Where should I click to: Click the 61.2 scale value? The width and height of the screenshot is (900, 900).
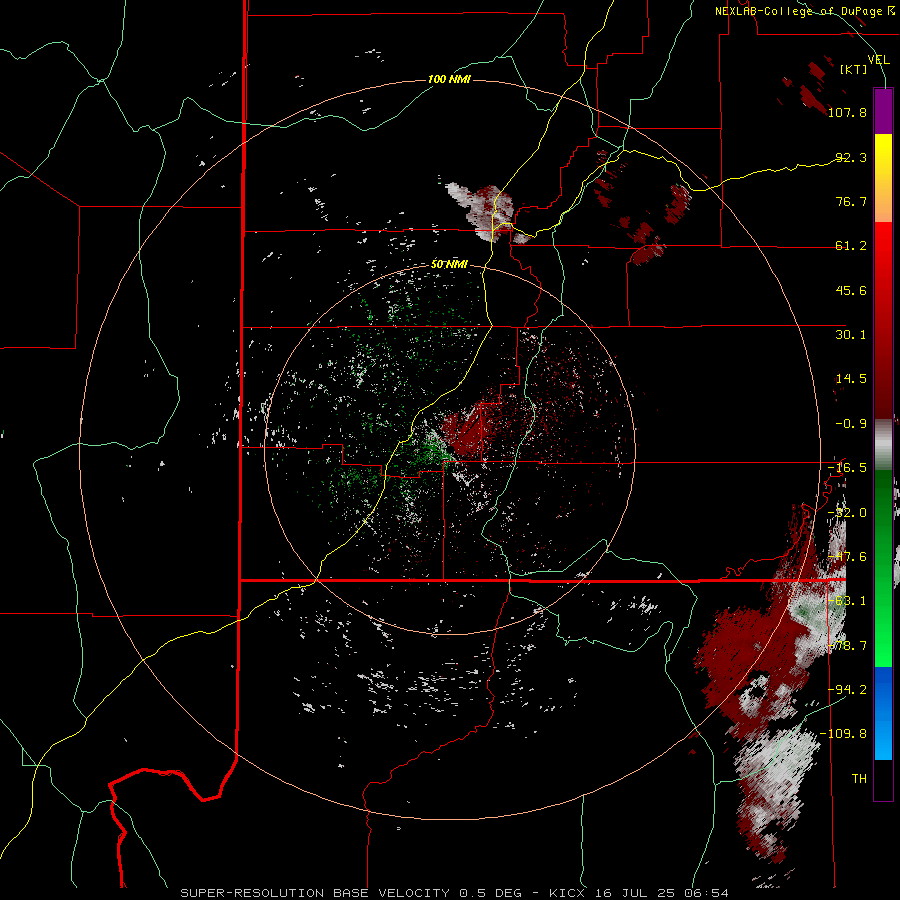click(851, 246)
